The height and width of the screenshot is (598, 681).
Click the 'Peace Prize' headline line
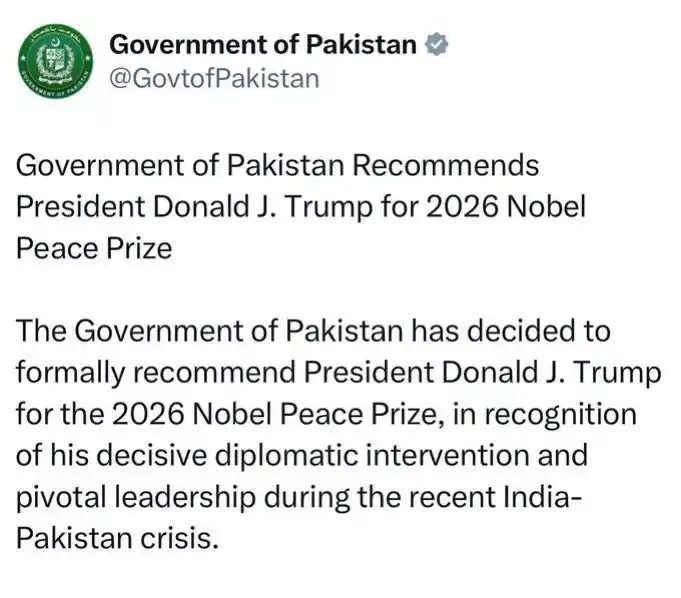(x=94, y=248)
